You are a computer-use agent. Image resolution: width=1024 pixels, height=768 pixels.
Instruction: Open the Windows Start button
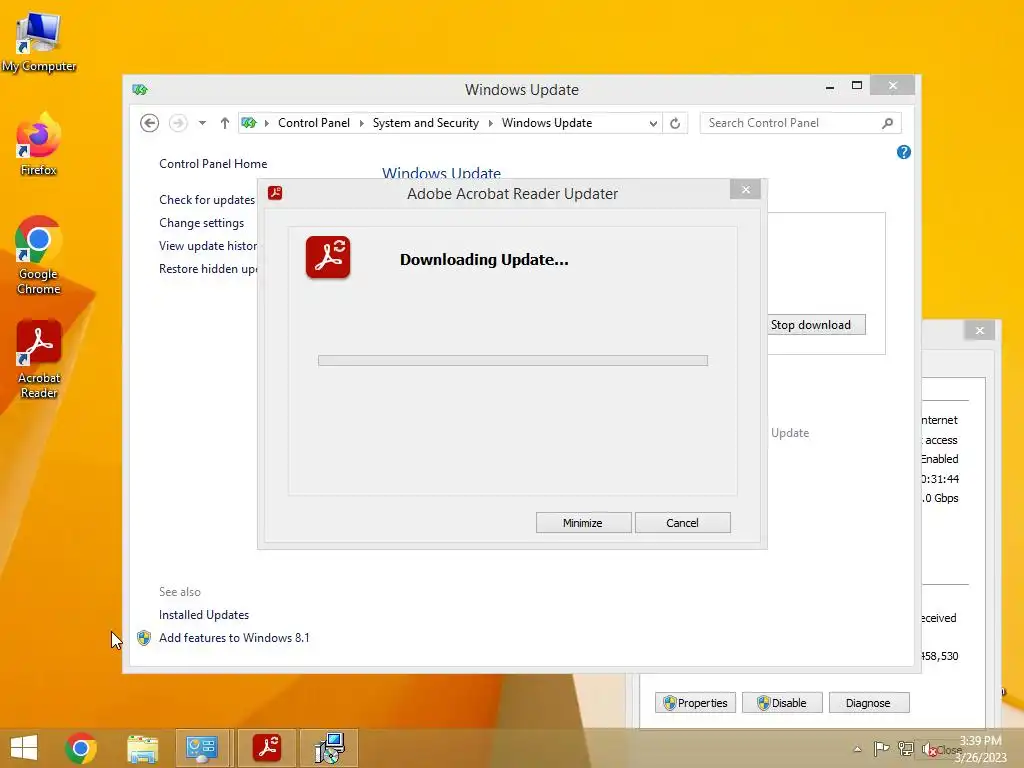tap(24, 748)
